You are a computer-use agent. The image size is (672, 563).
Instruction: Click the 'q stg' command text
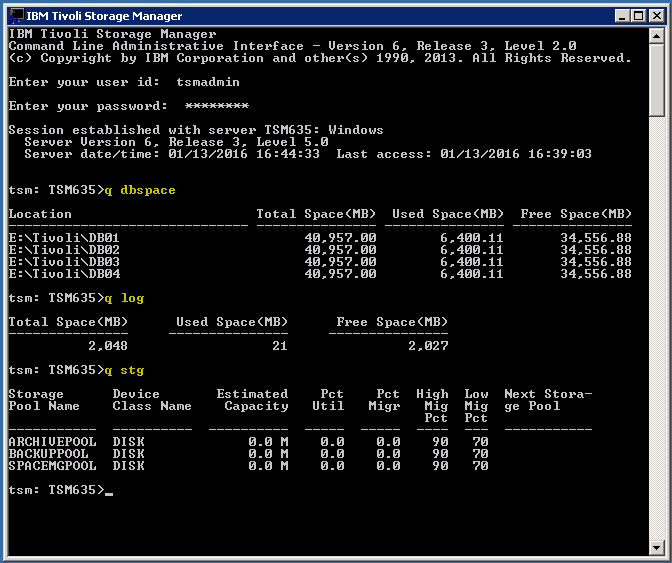pyautogui.click(x=124, y=370)
